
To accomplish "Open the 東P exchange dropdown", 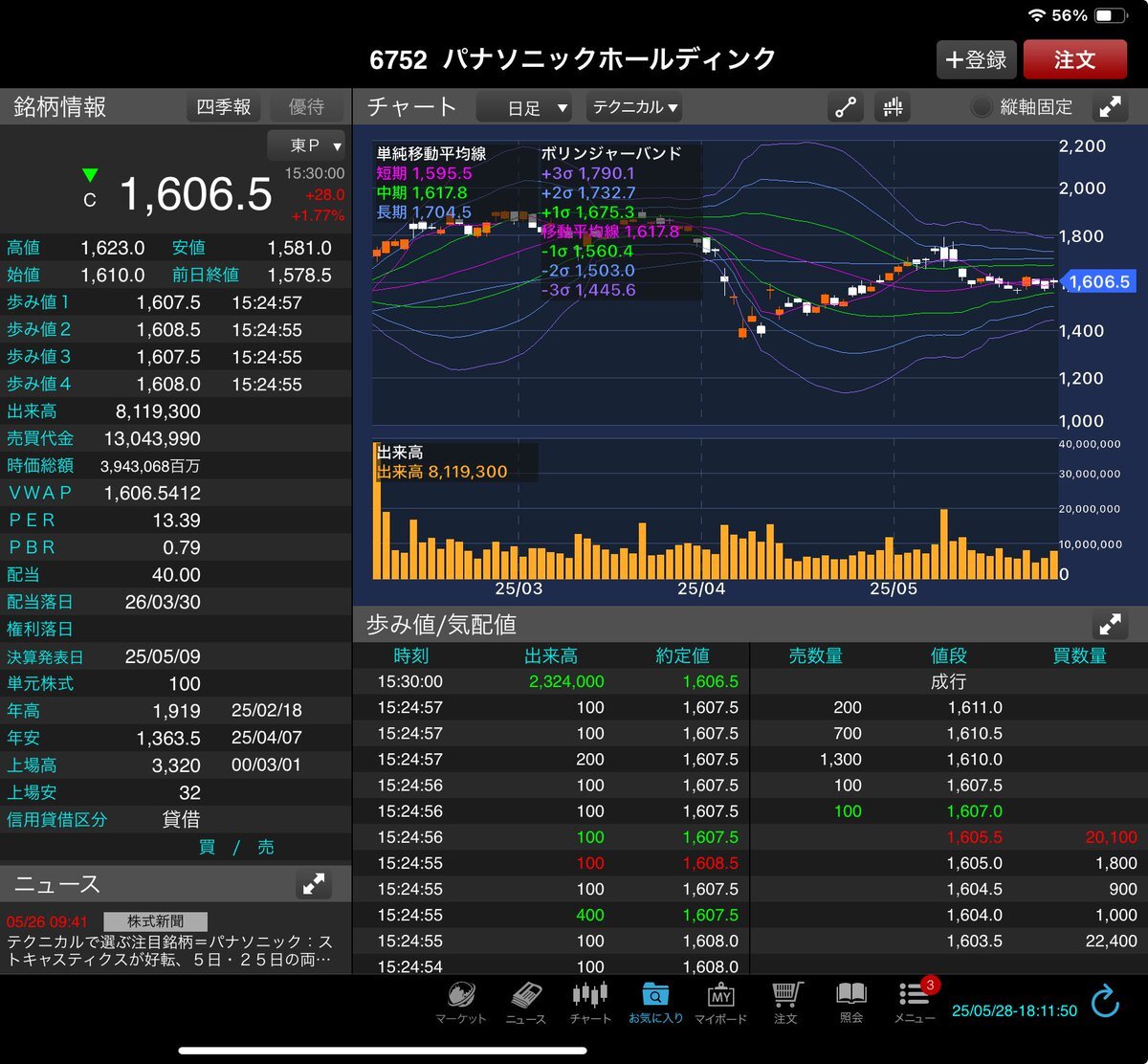I will tap(306, 146).
